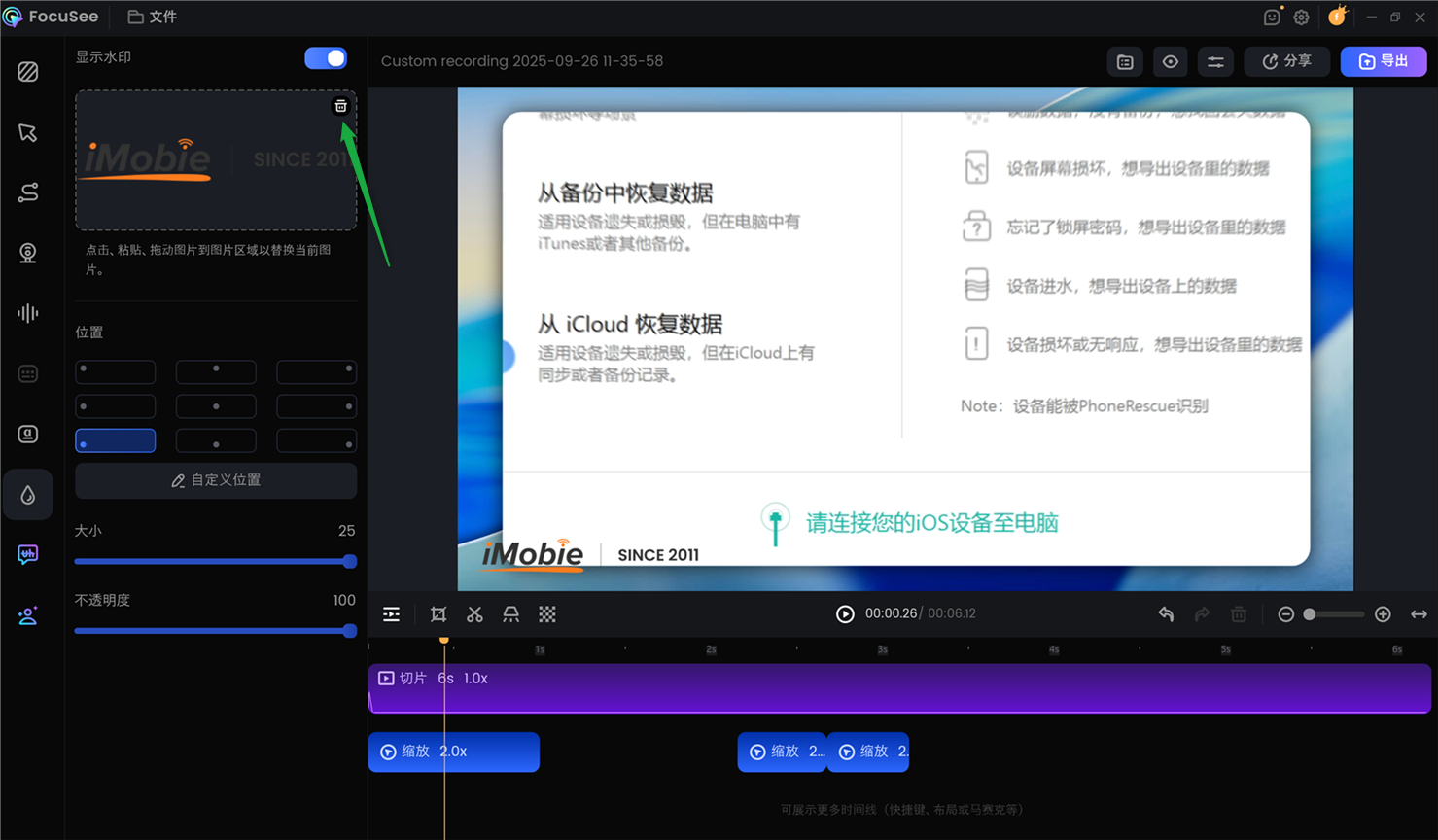
Task: Open the speech bubble sidebar icon
Action: 28,554
